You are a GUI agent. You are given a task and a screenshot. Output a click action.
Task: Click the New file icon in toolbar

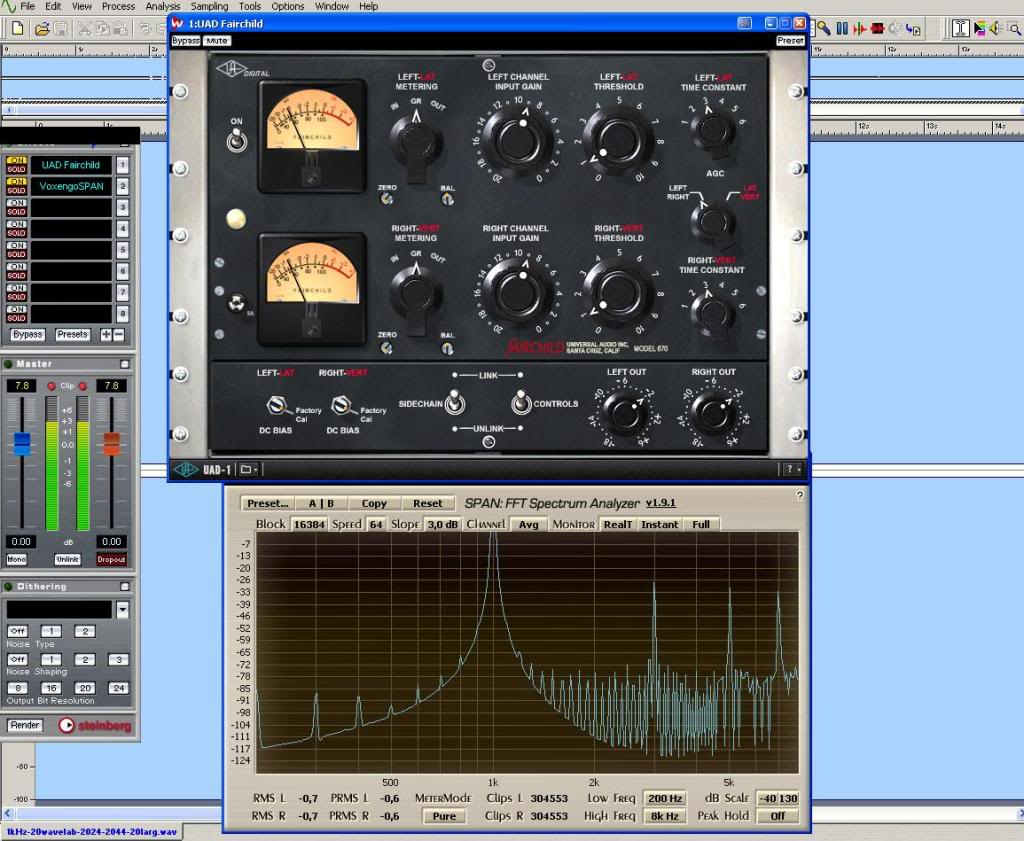[17, 28]
